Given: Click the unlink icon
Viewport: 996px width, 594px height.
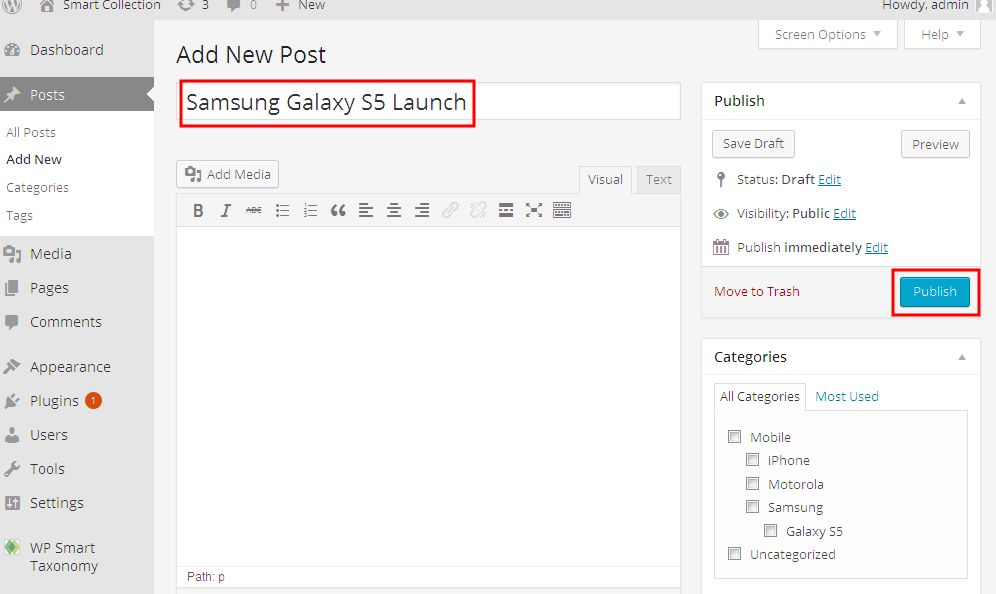Looking at the screenshot, I should click(x=478, y=210).
